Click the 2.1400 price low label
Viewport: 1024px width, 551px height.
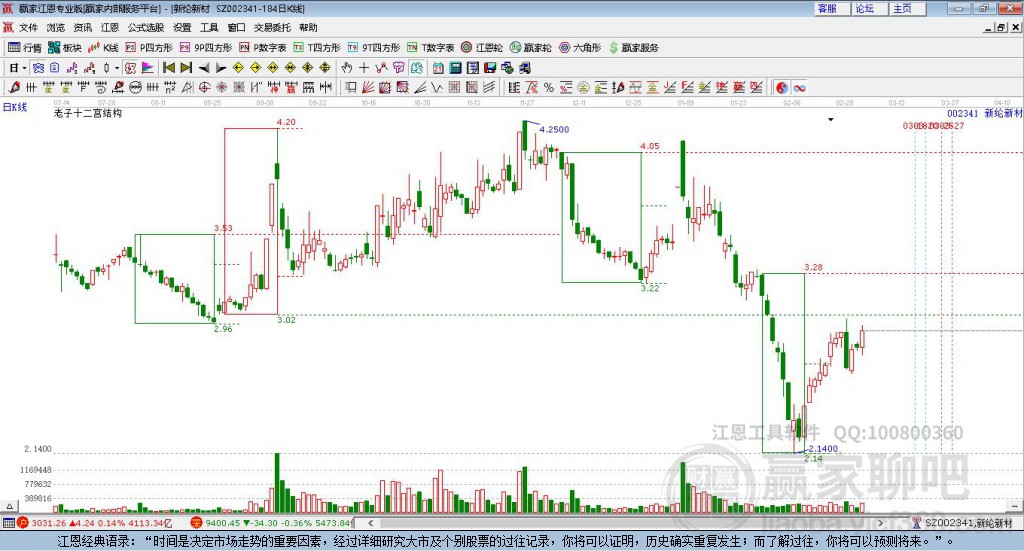[x=823, y=449]
